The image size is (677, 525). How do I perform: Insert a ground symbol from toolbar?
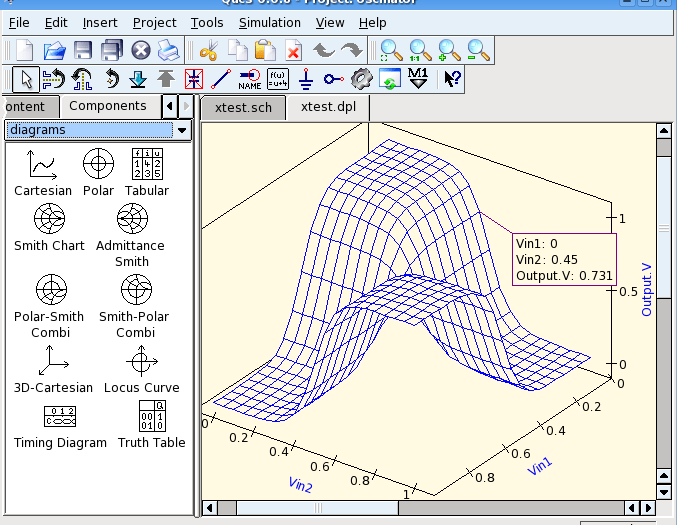click(307, 78)
